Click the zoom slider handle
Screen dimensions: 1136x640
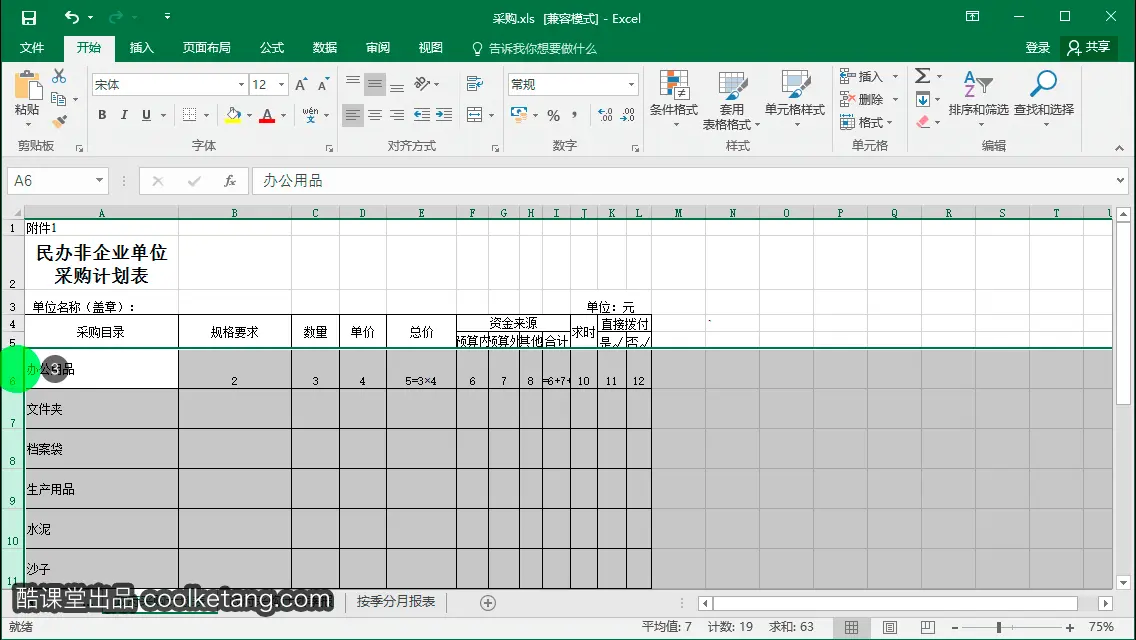[999, 628]
